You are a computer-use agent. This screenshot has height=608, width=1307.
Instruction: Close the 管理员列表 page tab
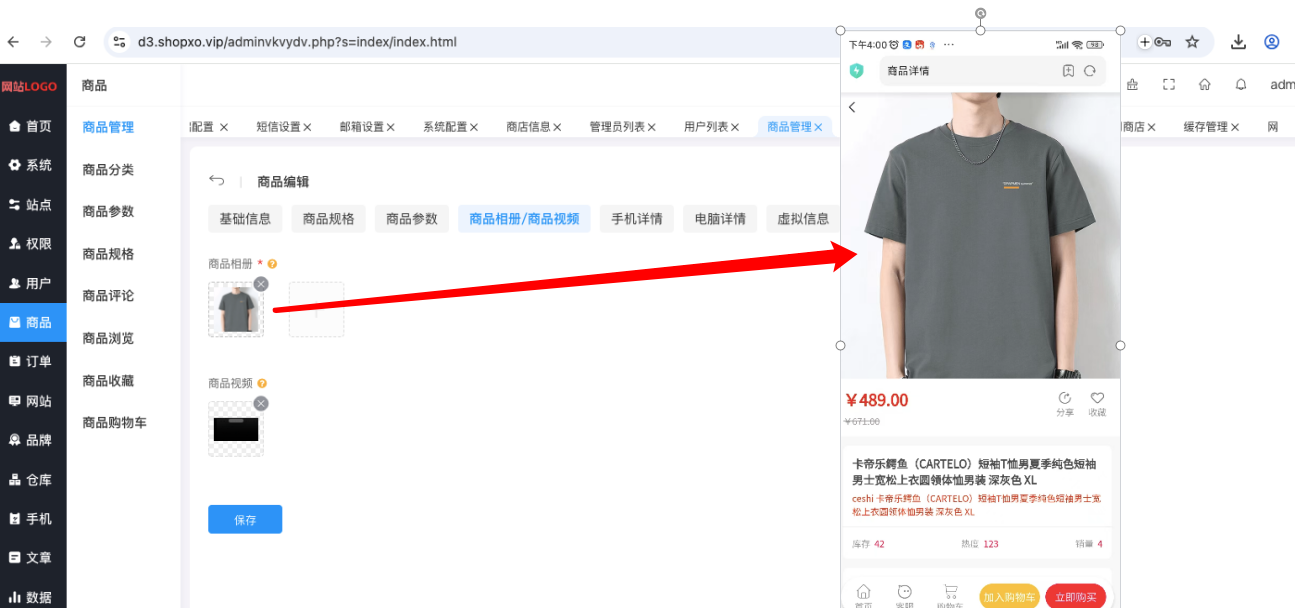[651, 127]
